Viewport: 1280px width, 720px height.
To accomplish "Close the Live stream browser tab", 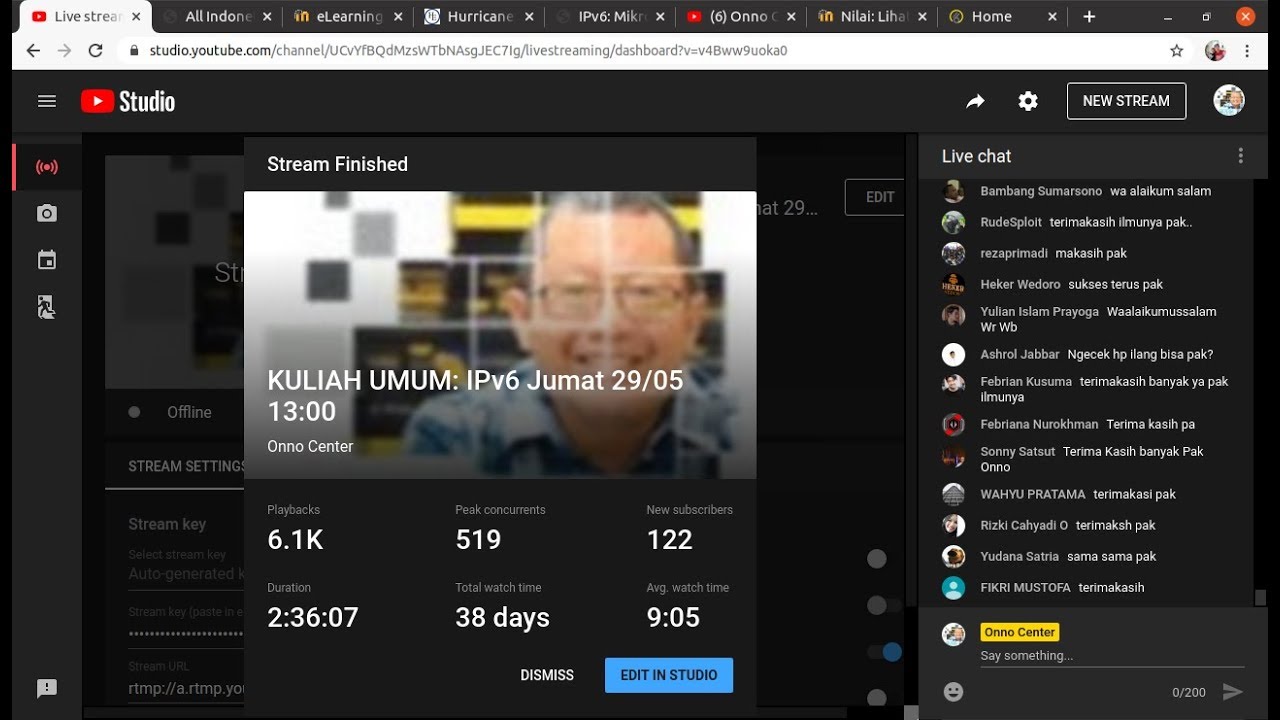I will point(136,16).
